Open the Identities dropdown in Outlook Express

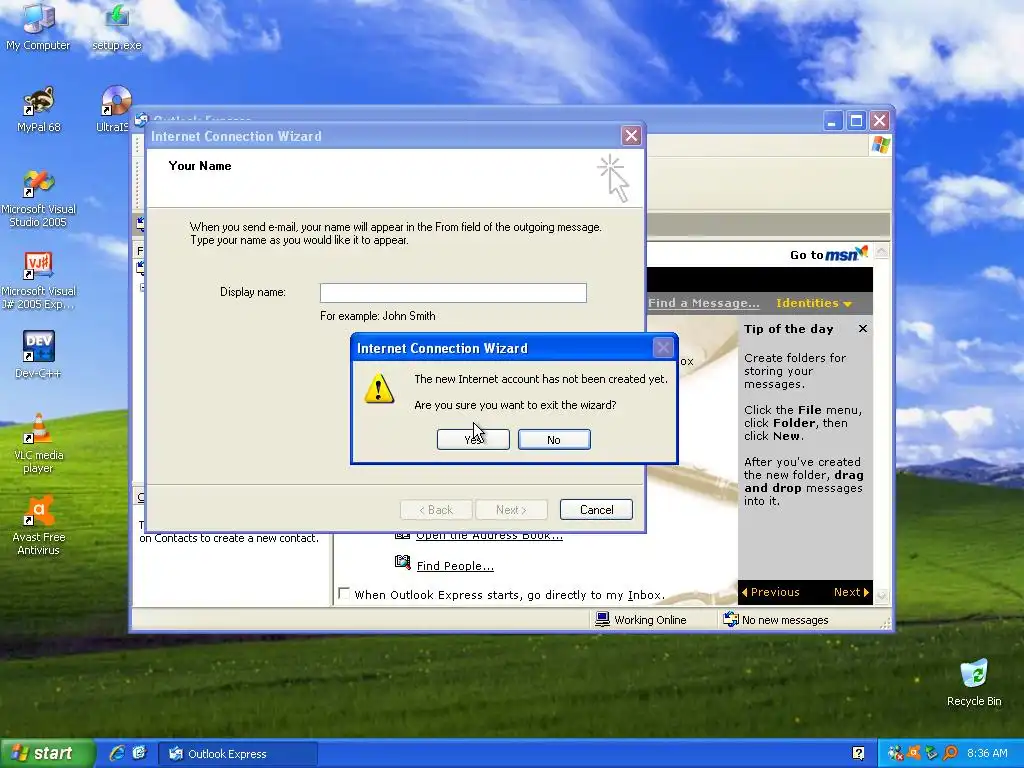(814, 303)
